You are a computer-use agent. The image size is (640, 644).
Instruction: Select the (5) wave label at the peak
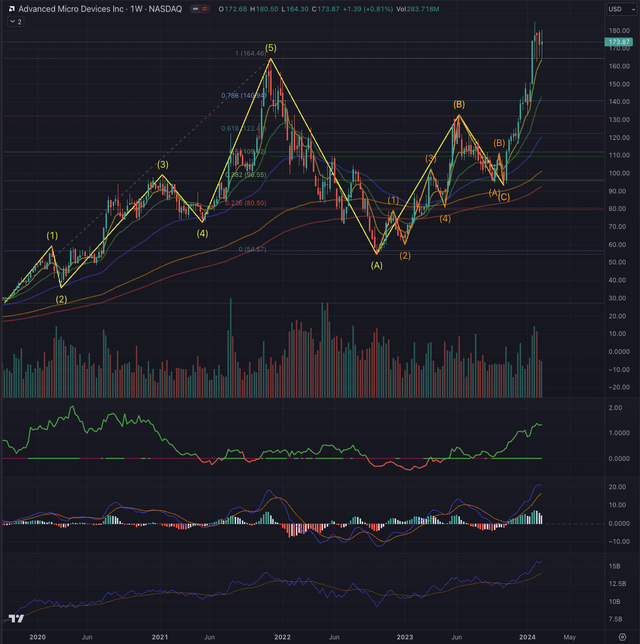click(270, 48)
